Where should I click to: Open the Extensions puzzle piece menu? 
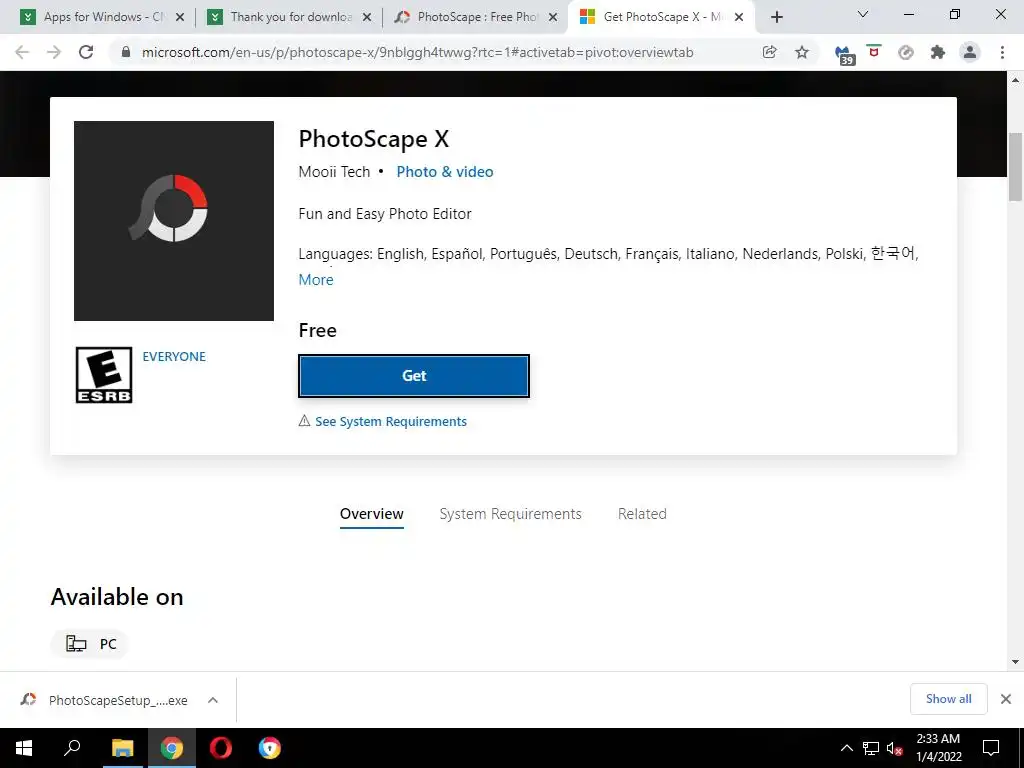tap(938, 52)
